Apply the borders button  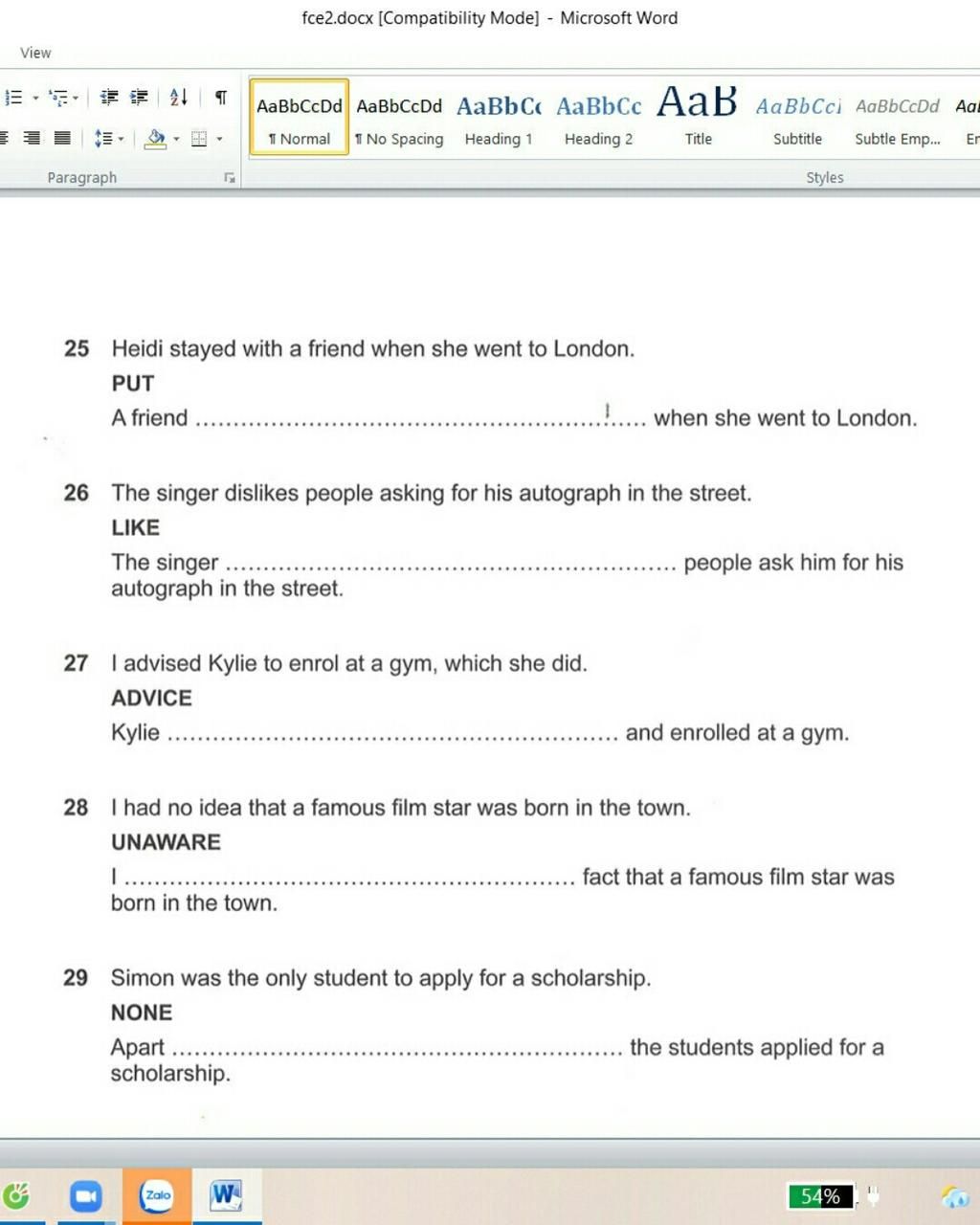click(x=199, y=140)
